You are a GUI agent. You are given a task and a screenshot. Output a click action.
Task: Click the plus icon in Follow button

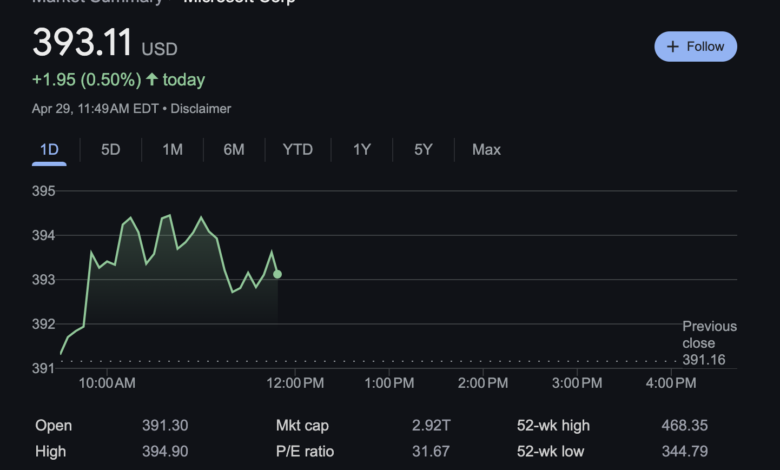(673, 47)
